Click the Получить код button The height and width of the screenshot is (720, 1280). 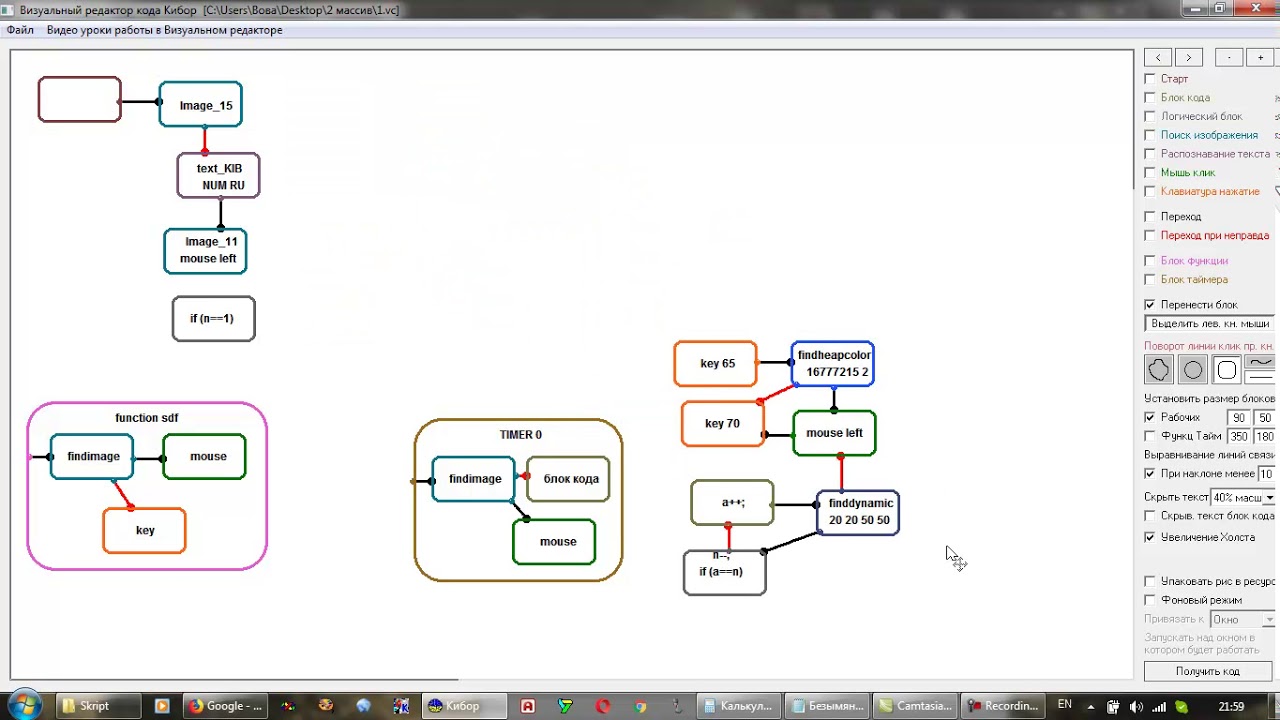pyautogui.click(x=1208, y=671)
